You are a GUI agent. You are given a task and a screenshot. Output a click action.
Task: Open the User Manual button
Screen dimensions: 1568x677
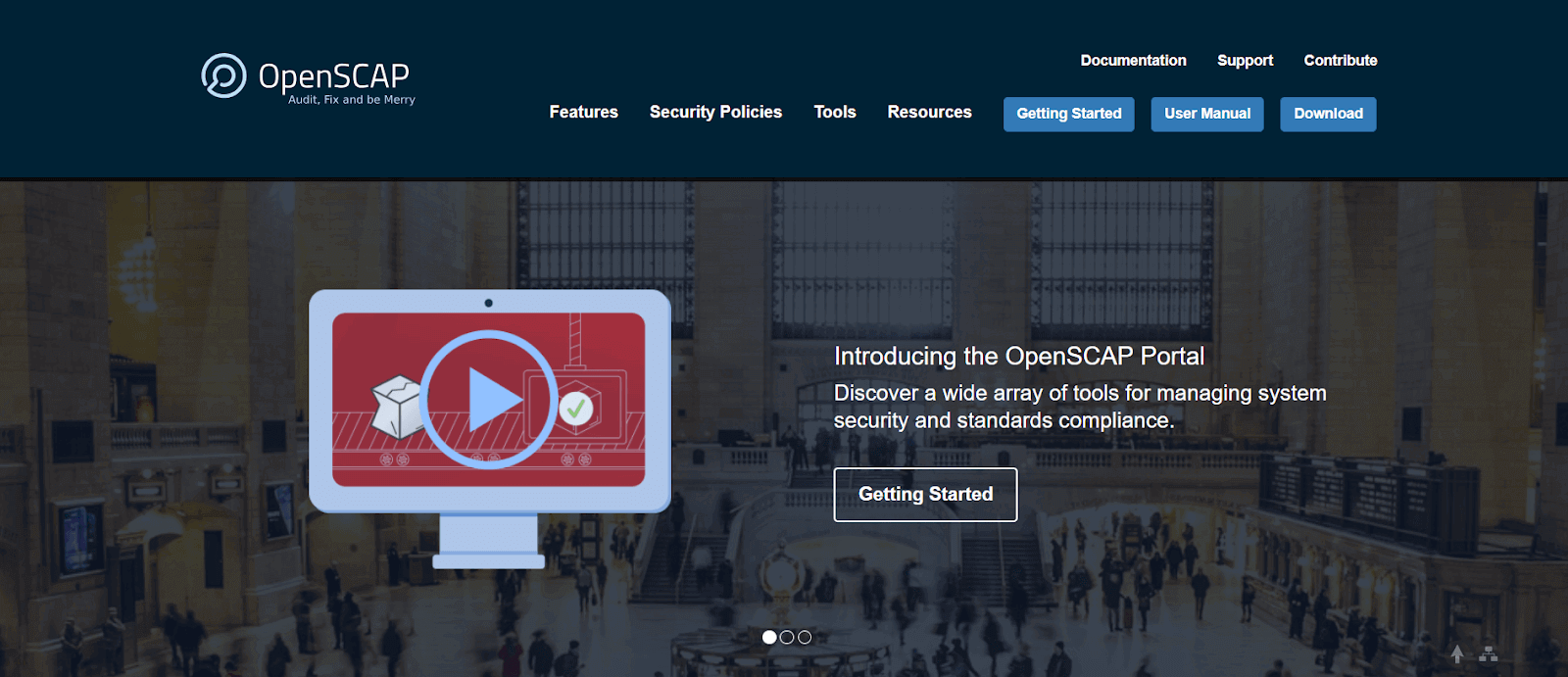pos(1207,114)
